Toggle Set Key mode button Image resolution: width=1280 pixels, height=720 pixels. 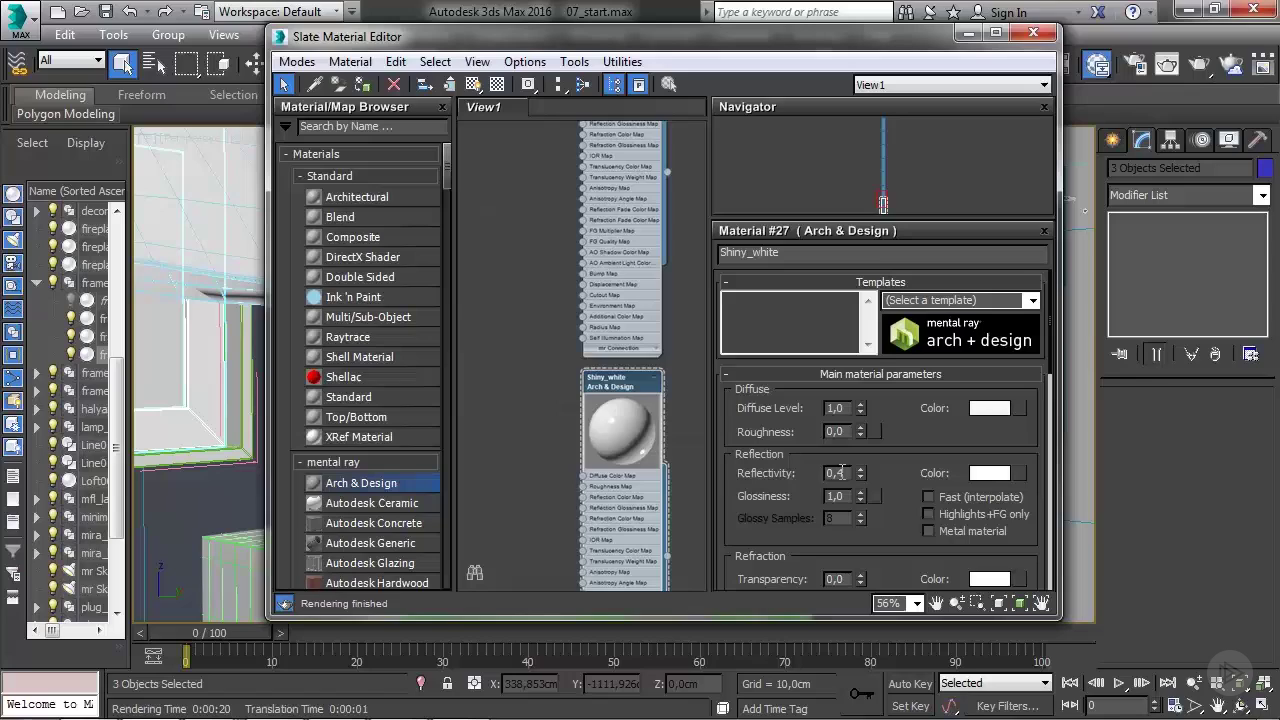(x=910, y=706)
